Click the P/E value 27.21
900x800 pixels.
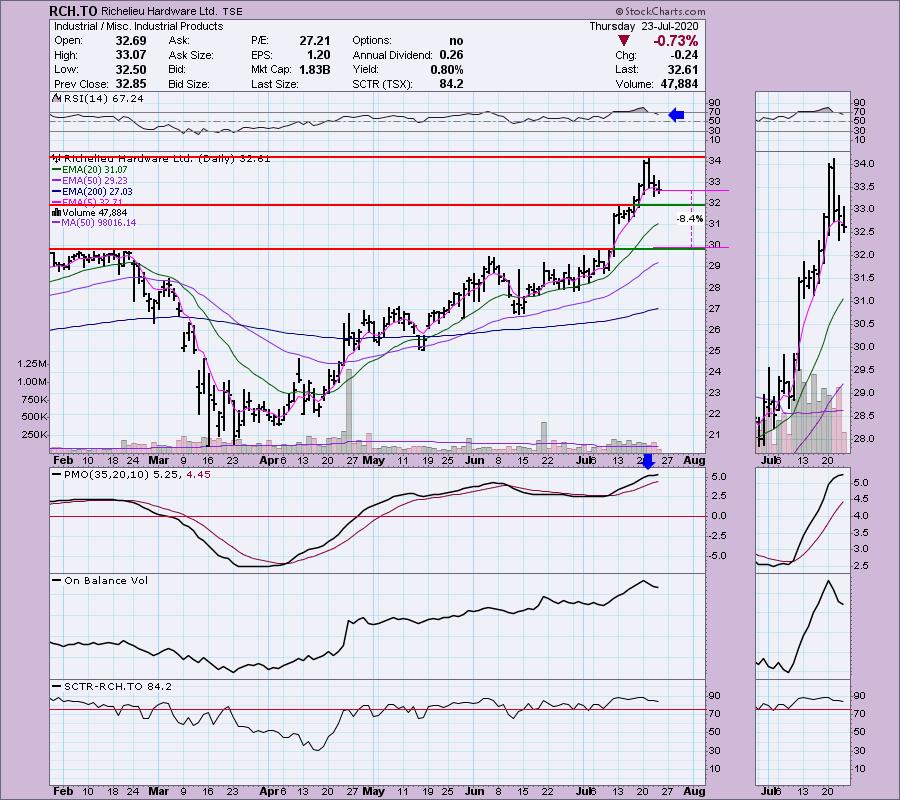315,41
